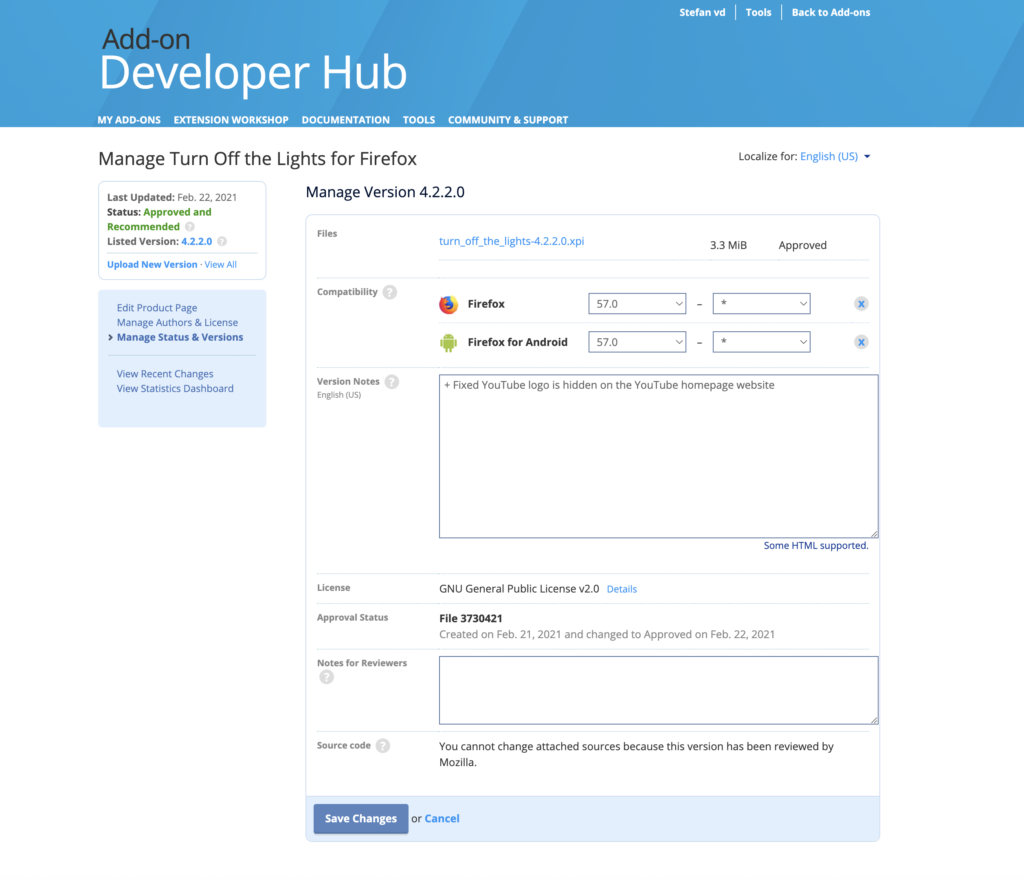Open Manage Authors & License link

pyautogui.click(x=177, y=323)
